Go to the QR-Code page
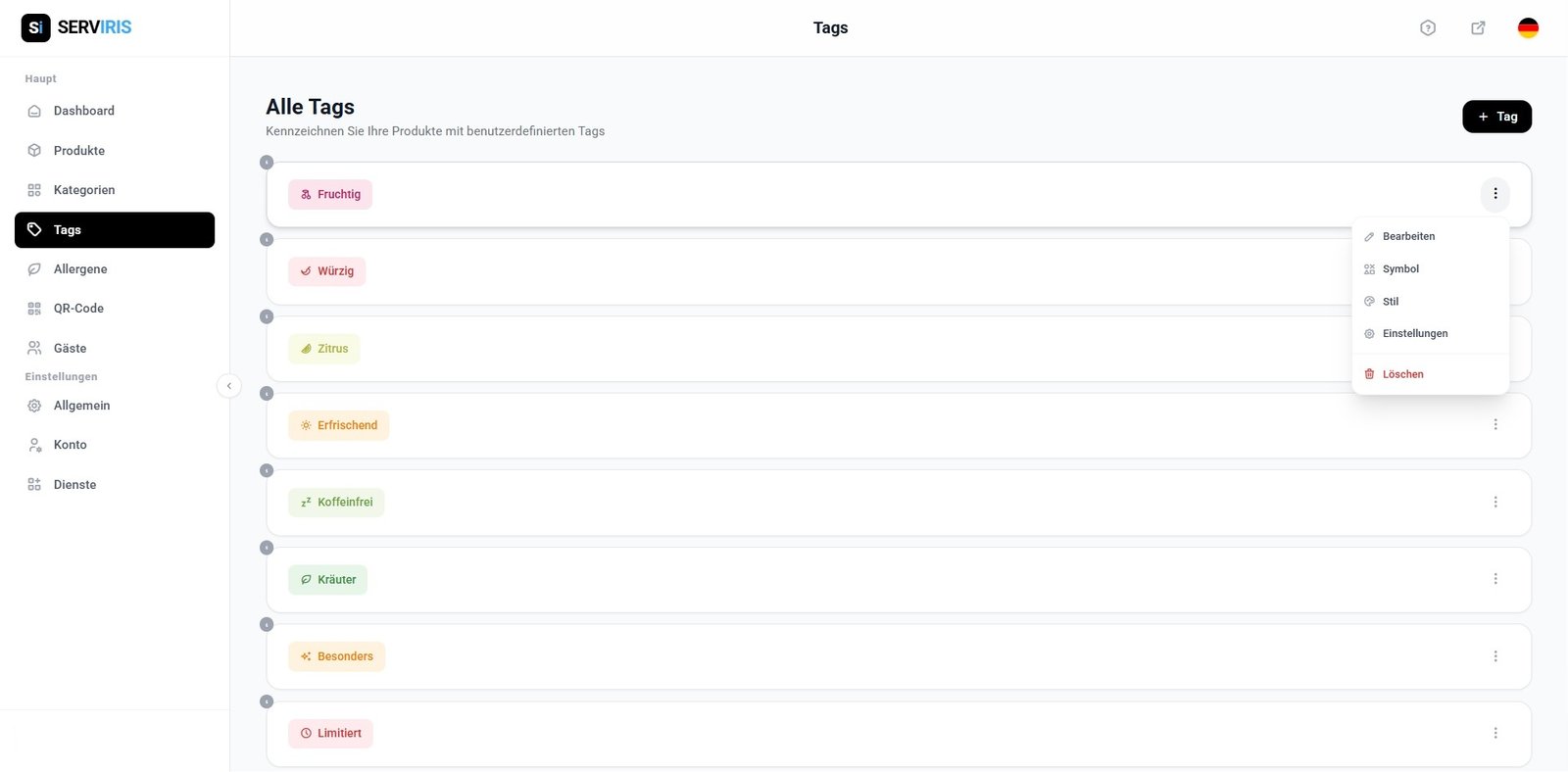This screenshot has width=1568, height=772. point(78,309)
